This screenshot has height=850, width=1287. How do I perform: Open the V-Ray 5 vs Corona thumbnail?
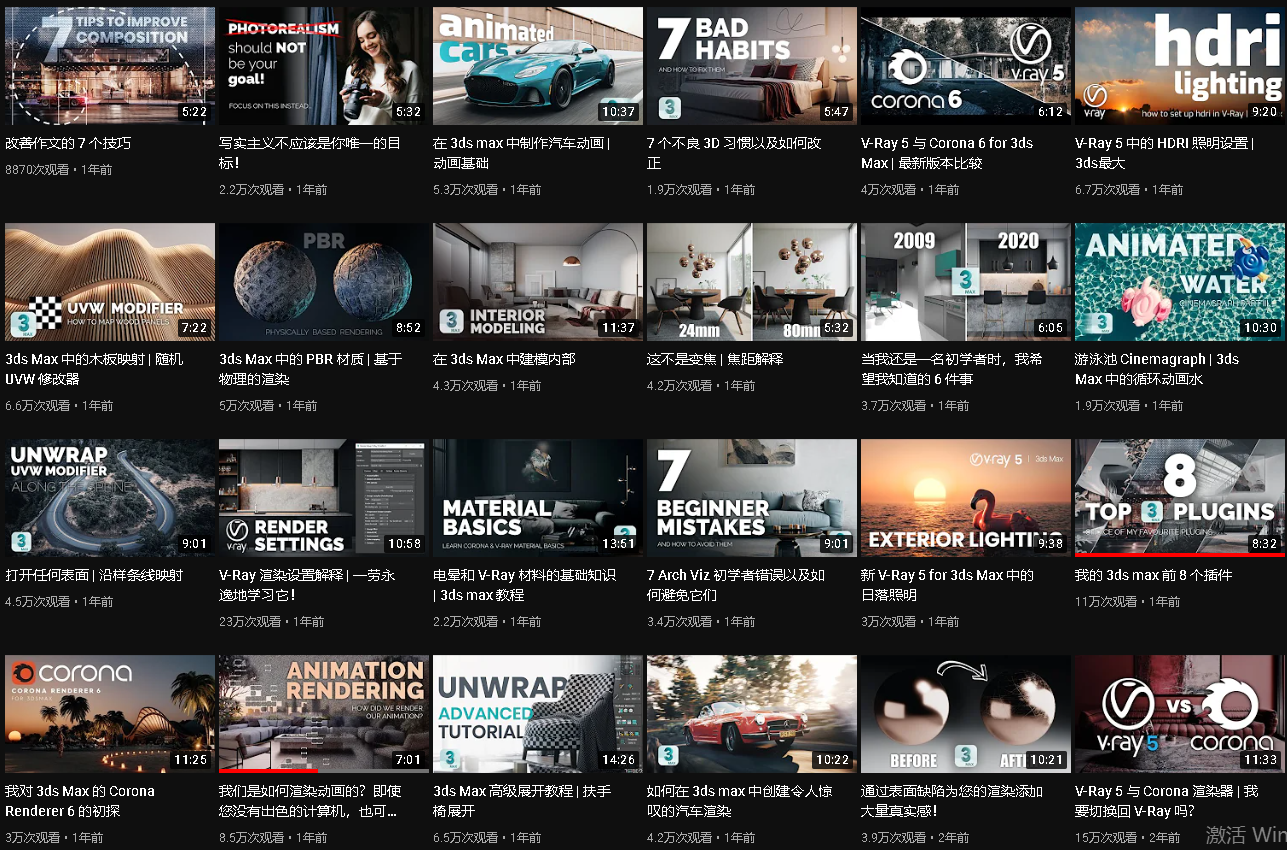pos(1180,714)
